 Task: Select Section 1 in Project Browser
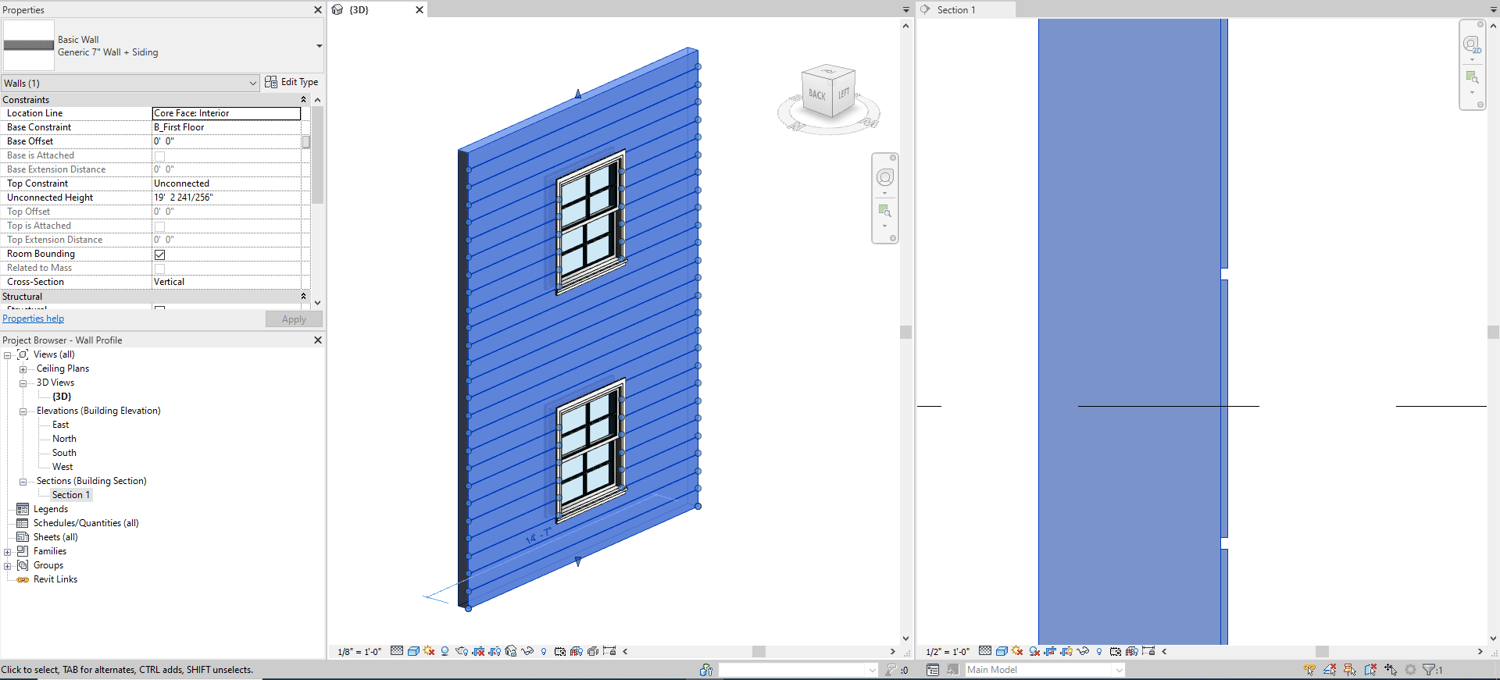click(71, 495)
